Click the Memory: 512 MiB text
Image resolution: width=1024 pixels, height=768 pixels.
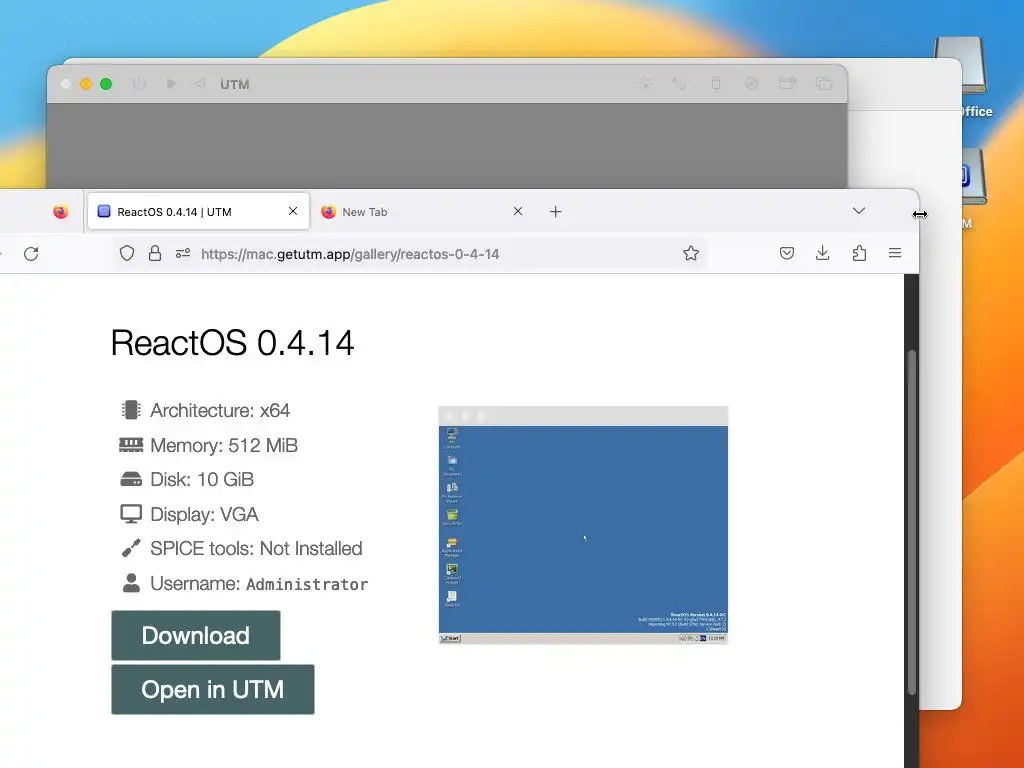pyautogui.click(x=224, y=445)
